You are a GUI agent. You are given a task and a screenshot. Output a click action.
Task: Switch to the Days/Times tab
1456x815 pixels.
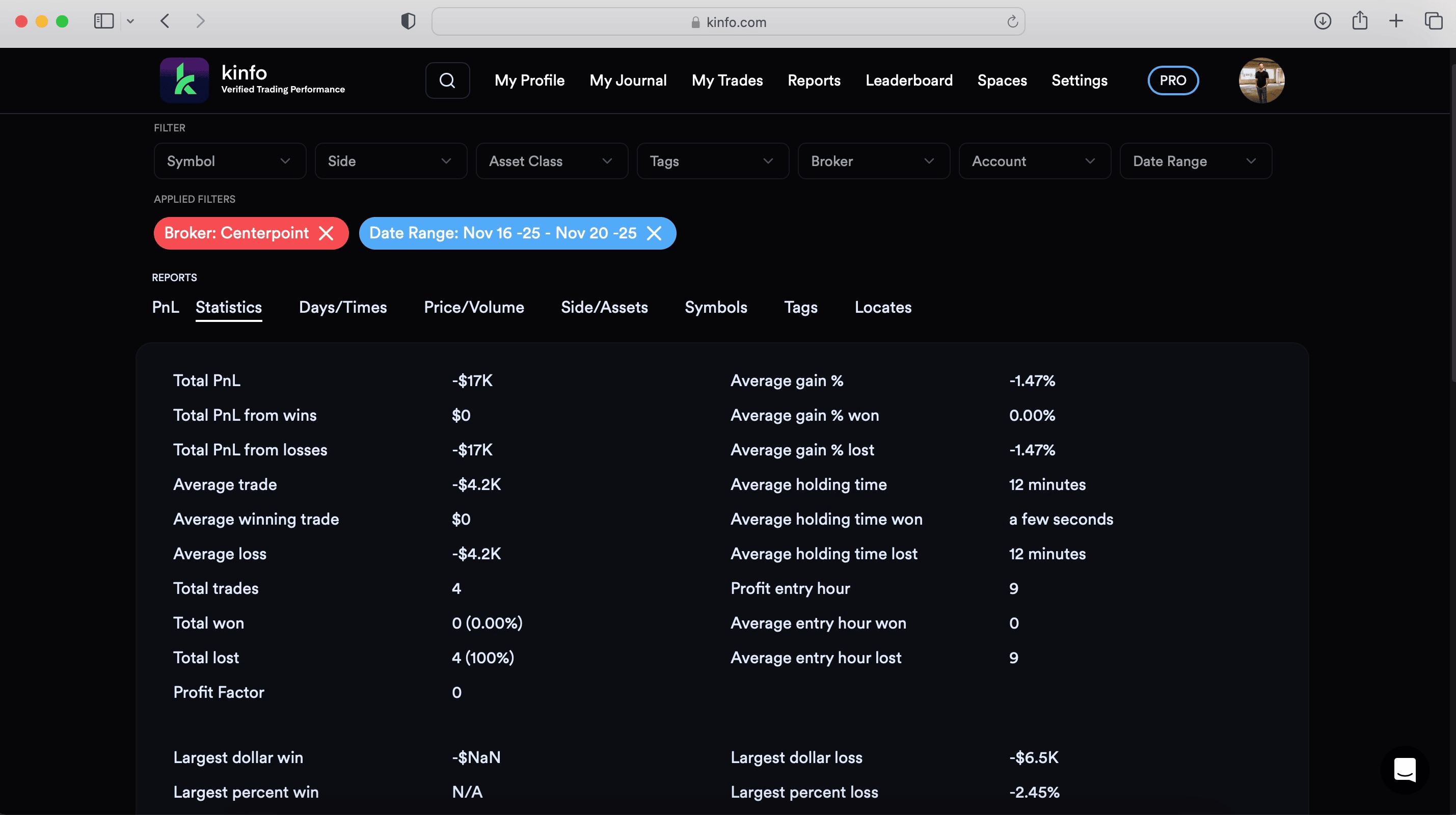(342, 307)
